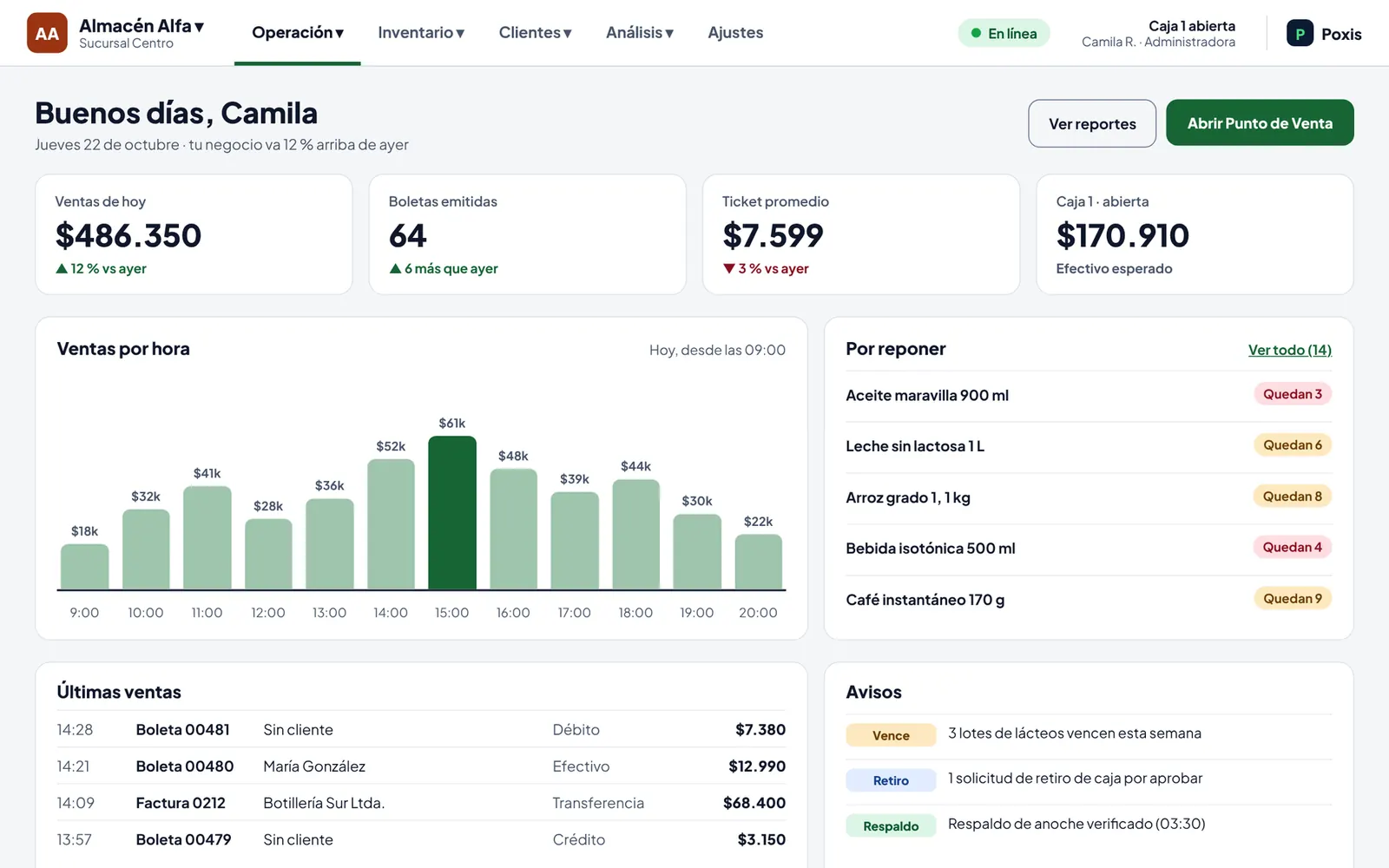Expand the Clientes menu
1389x868 pixels.
click(x=535, y=33)
